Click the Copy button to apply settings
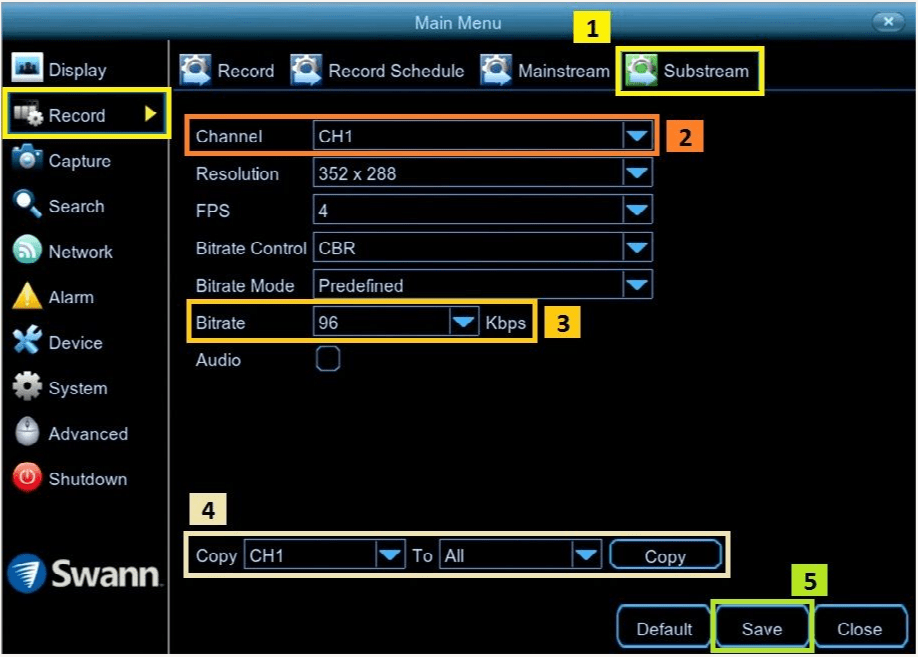The image size is (918, 657). tap(664, 555)
